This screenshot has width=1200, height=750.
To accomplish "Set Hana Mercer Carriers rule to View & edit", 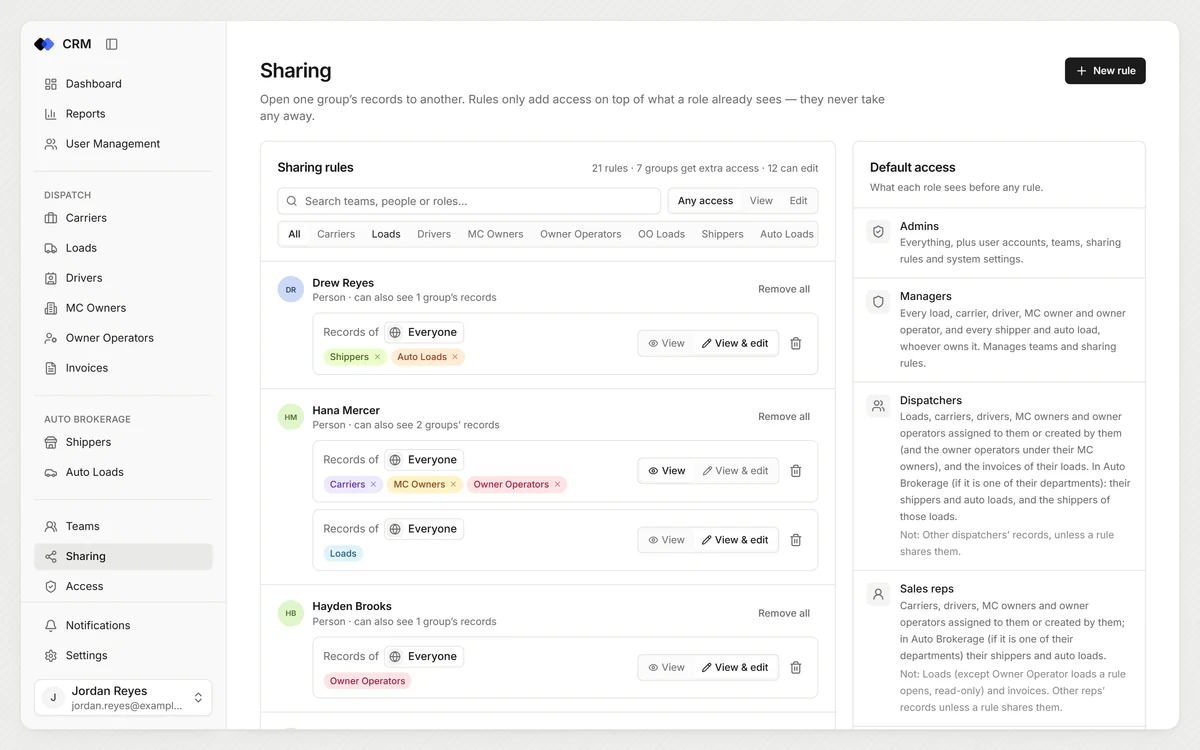I will (x=735, y=471).
